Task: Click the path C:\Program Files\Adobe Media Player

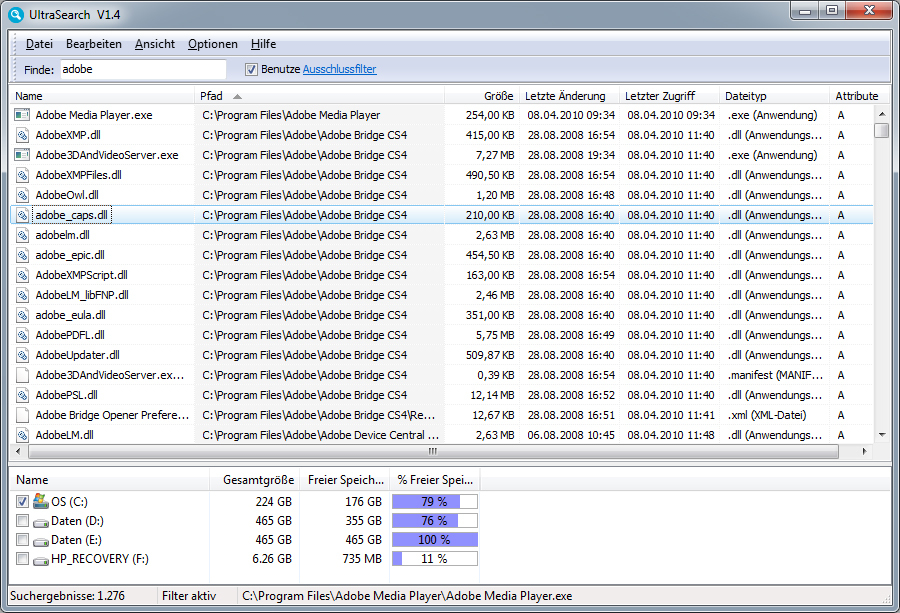Action: tap(291, 115)
